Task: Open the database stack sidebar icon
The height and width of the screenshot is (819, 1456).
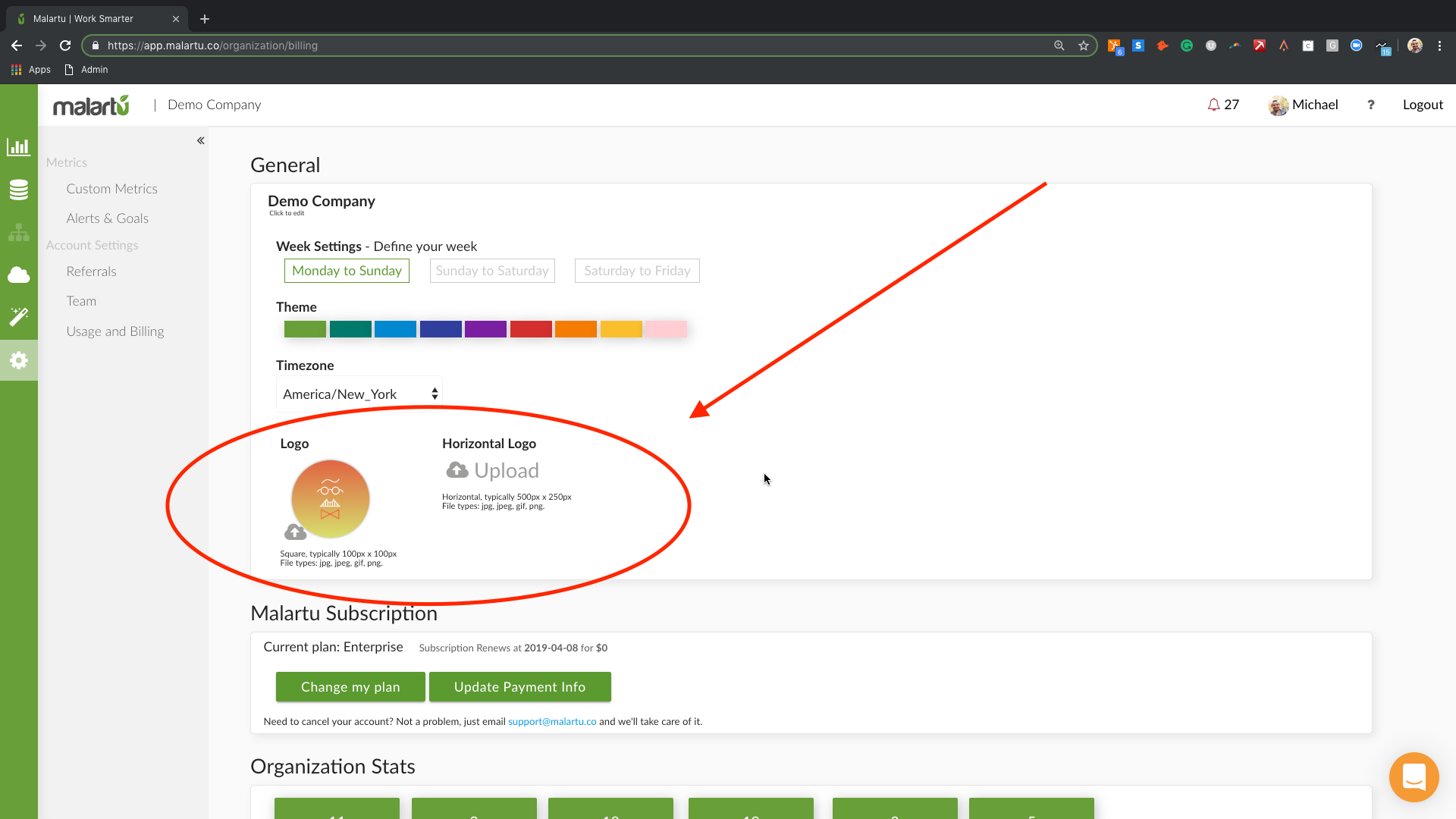Action: point(18,190)
